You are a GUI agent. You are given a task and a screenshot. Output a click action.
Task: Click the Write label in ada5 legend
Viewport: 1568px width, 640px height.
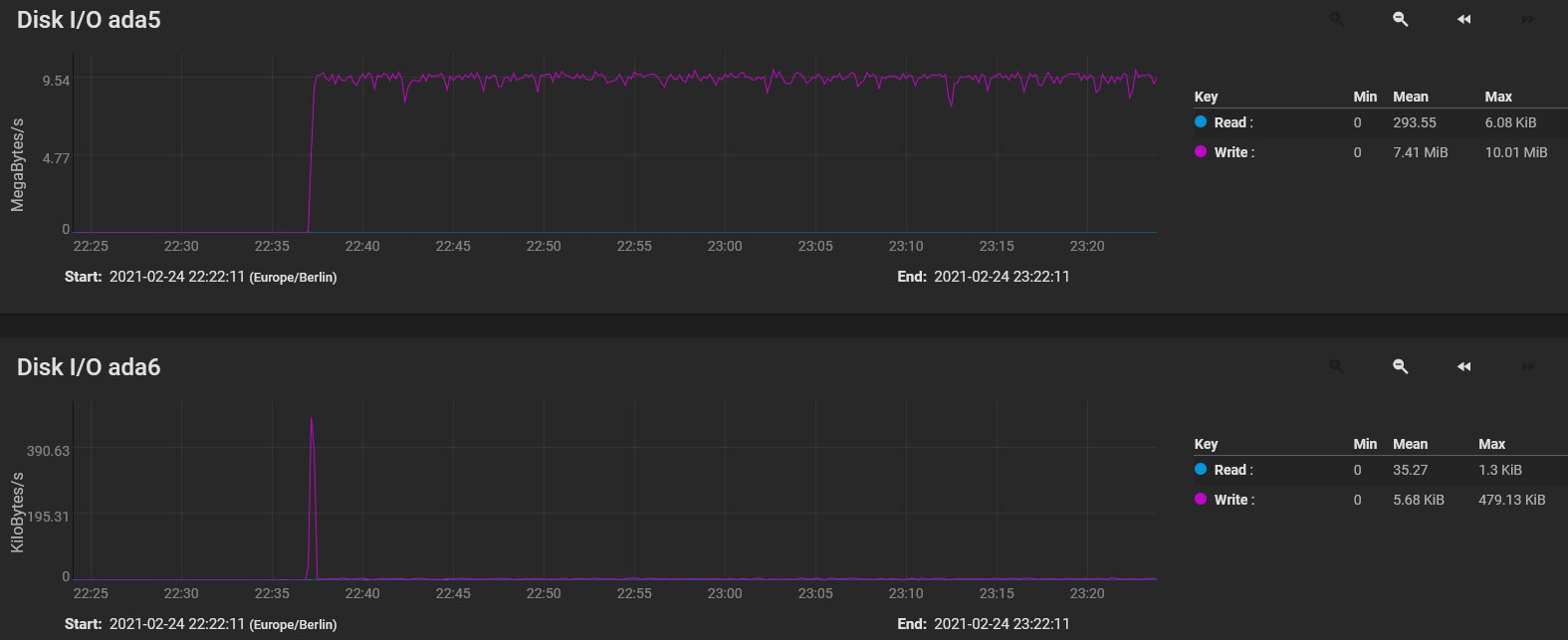coord(1233,152)
